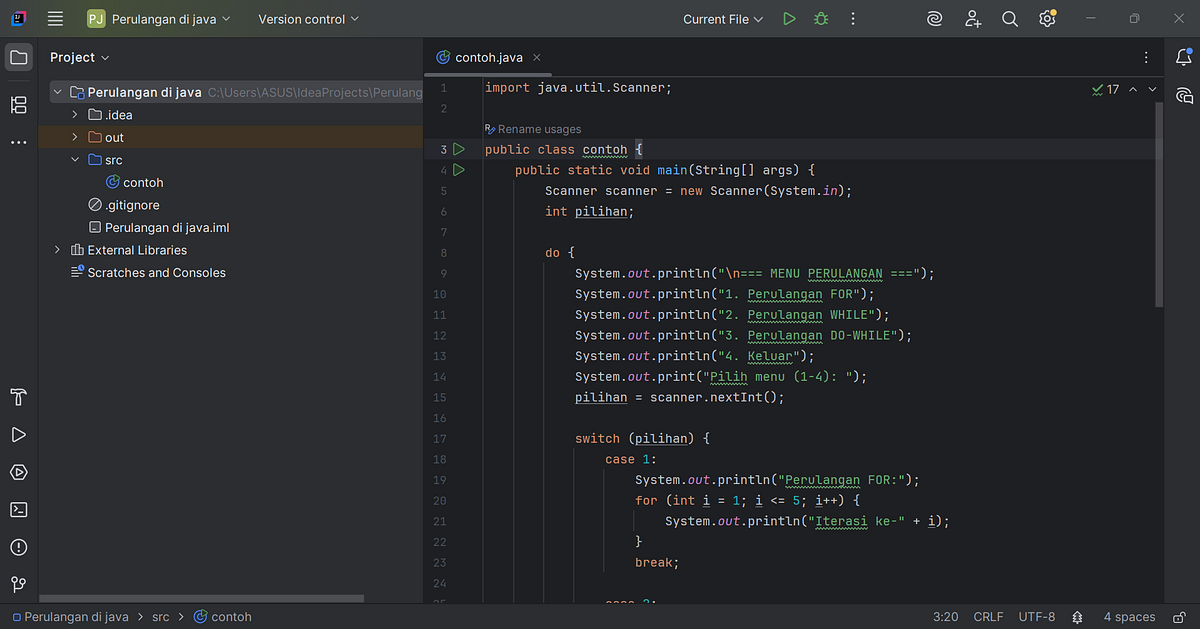1200x629 pixels.
Task: Open the Terminal tool window
Action: point(17,509)
